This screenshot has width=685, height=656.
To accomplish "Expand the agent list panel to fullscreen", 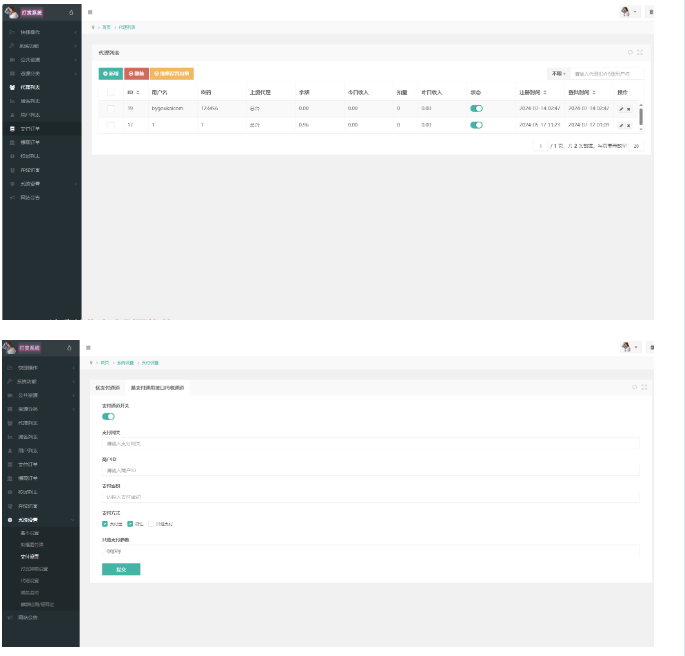I will [640, 51].
